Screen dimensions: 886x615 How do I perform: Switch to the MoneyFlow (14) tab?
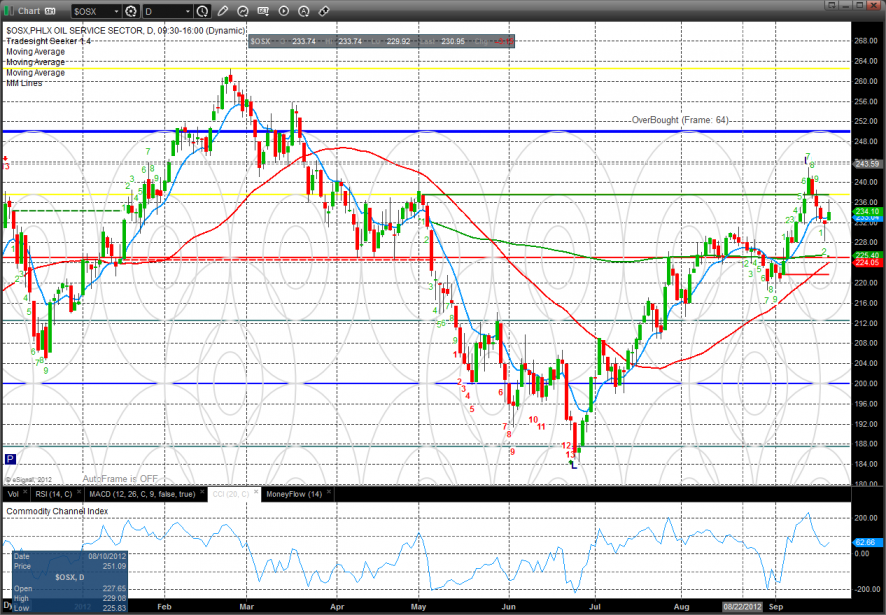294,494
